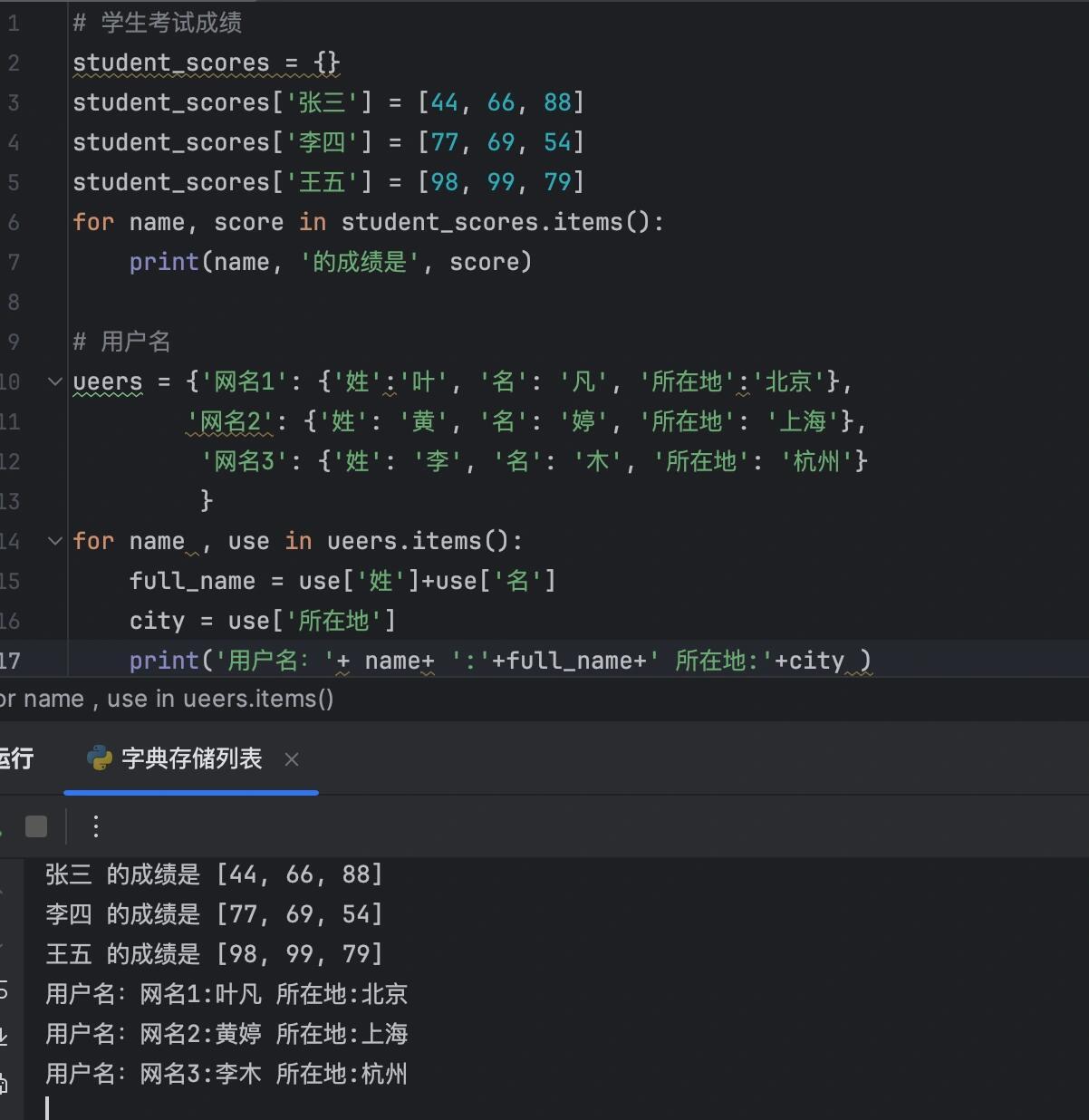Click the string '的成绩是' in the print call
1089x1120 pixels.
pos(360,262)
